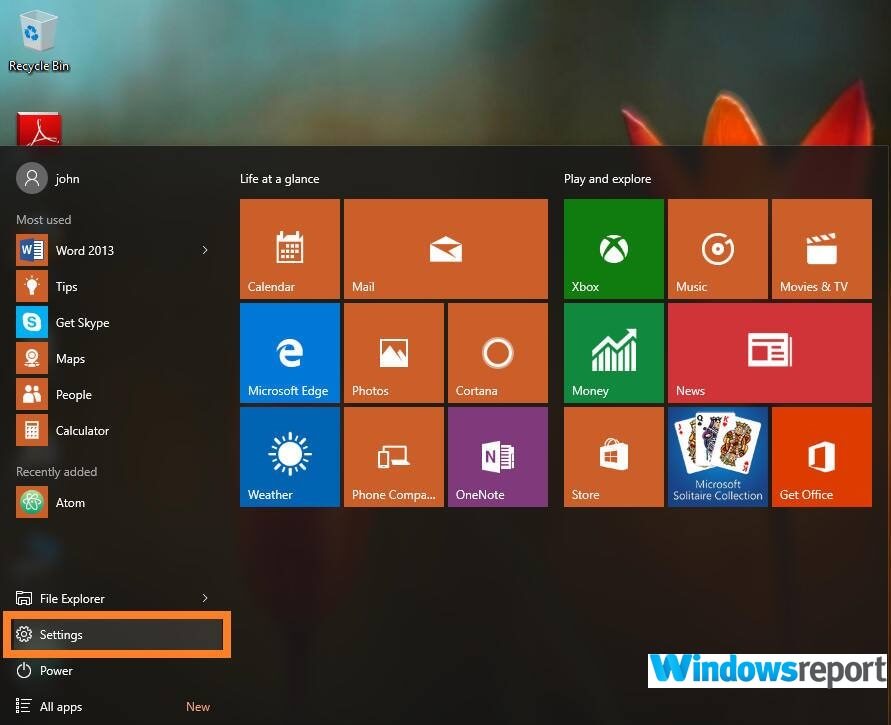Open Settings from the Start menu
891x725 pixels.
click(x=61, y=635)
